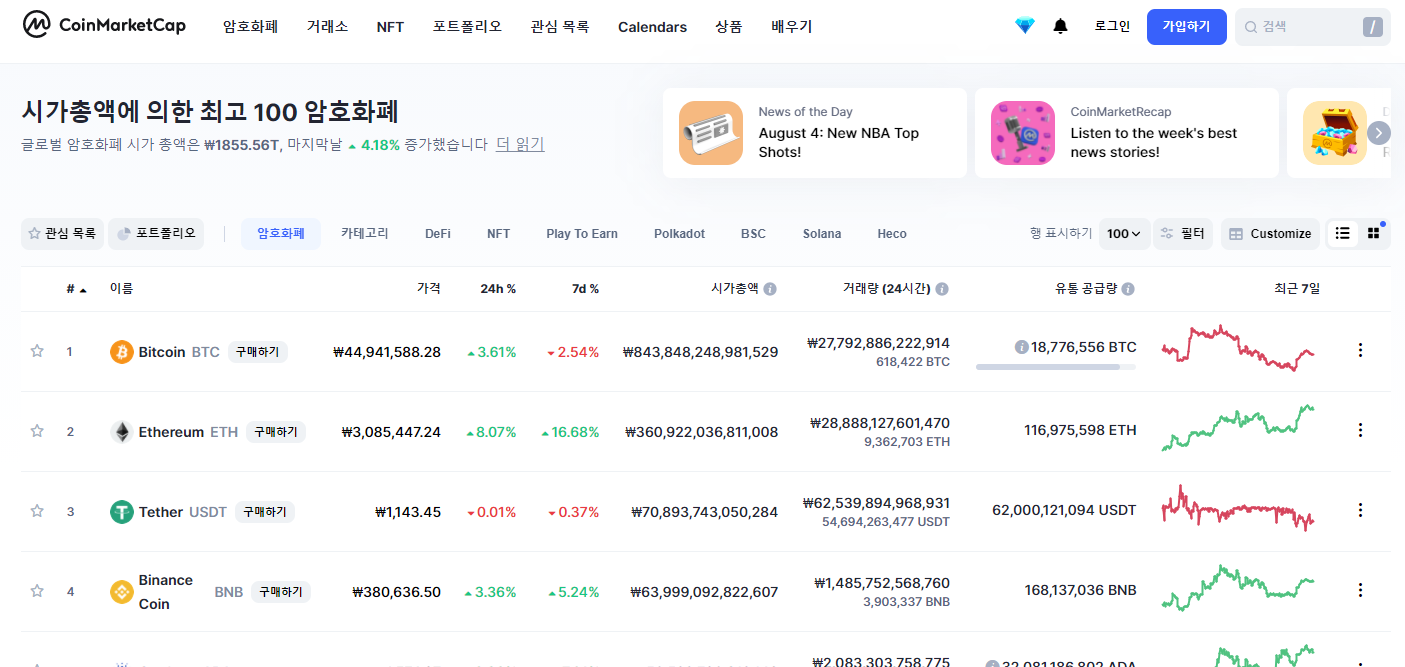The image size is (1405, 667).
Task: Click the 로그인 login link
Action: pos(1112,27)
